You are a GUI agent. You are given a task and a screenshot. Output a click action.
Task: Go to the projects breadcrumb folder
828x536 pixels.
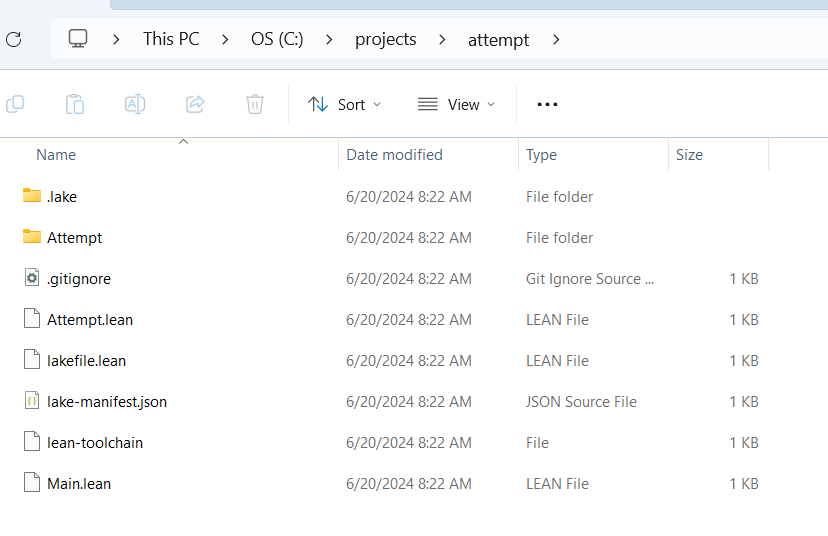(x=385, y=40)
